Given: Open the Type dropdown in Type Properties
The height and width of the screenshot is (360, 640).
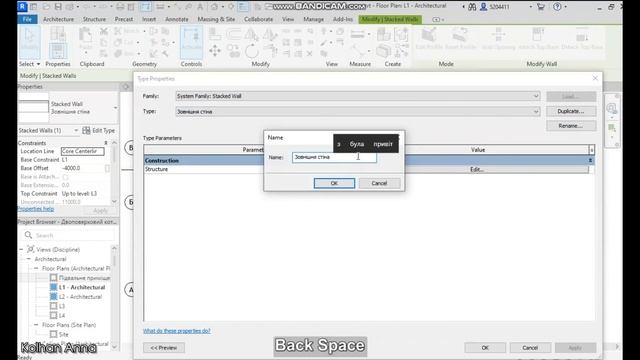Looking at the screenshot, I should (x=536, y=111).
